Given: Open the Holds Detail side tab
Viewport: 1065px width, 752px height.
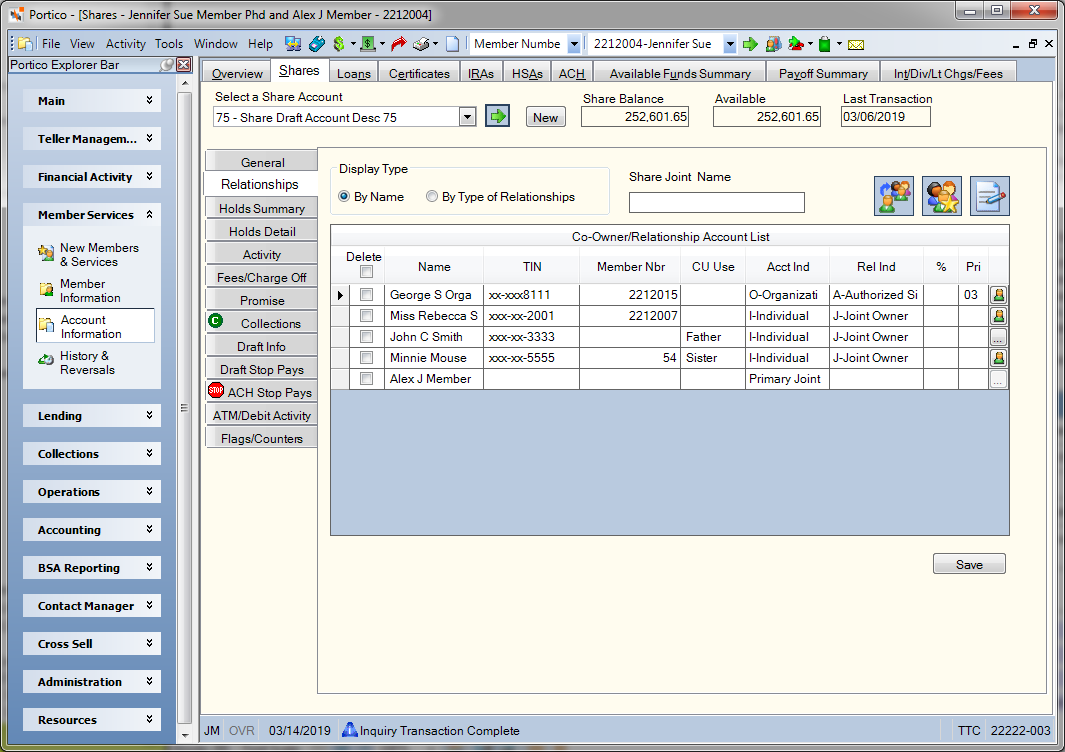Looking at the screenshot, I should pyautogui.click(x=262, y=232).
